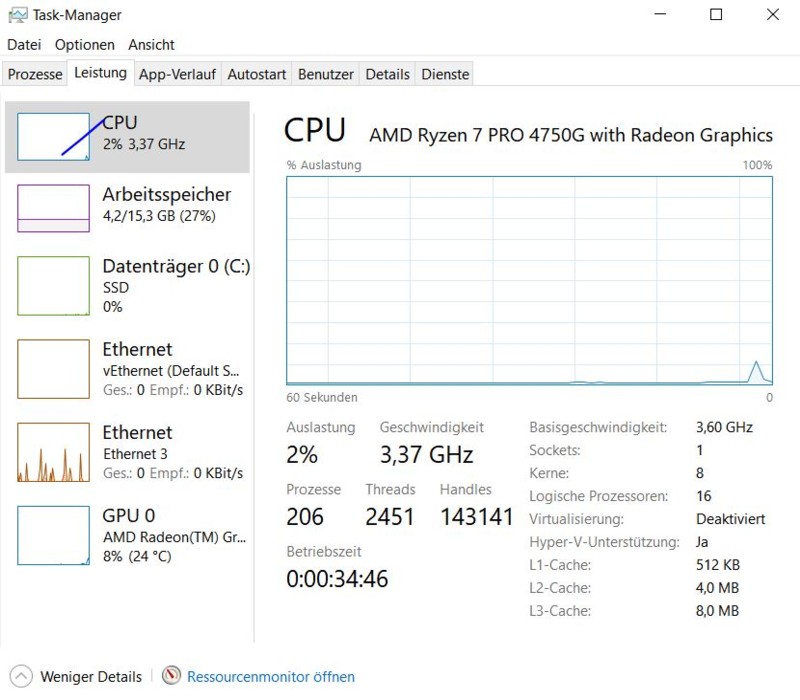Click the Ressourcenmonitor gauge icon
This screenshot has height=700, width=800.
tap(171, 676)
